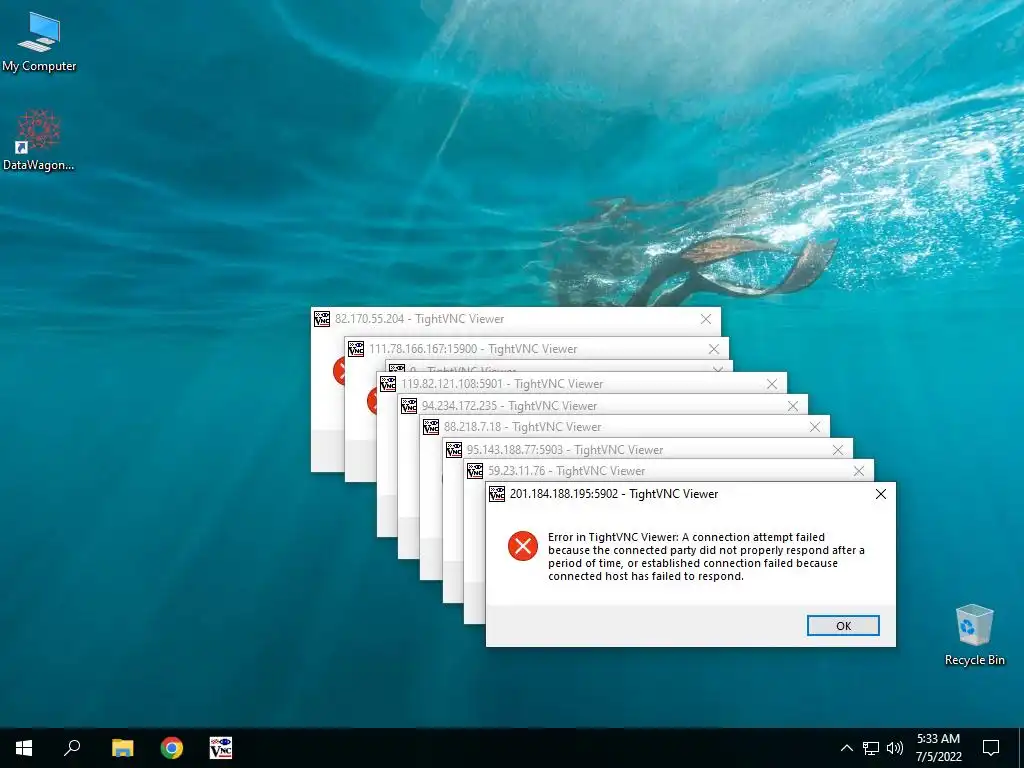Click the VNC icon in the 119.82.121.108:5901 title bar
The width and height of the screenshot is (1024, 768).
pyautogui.click(x=388, y=384)
